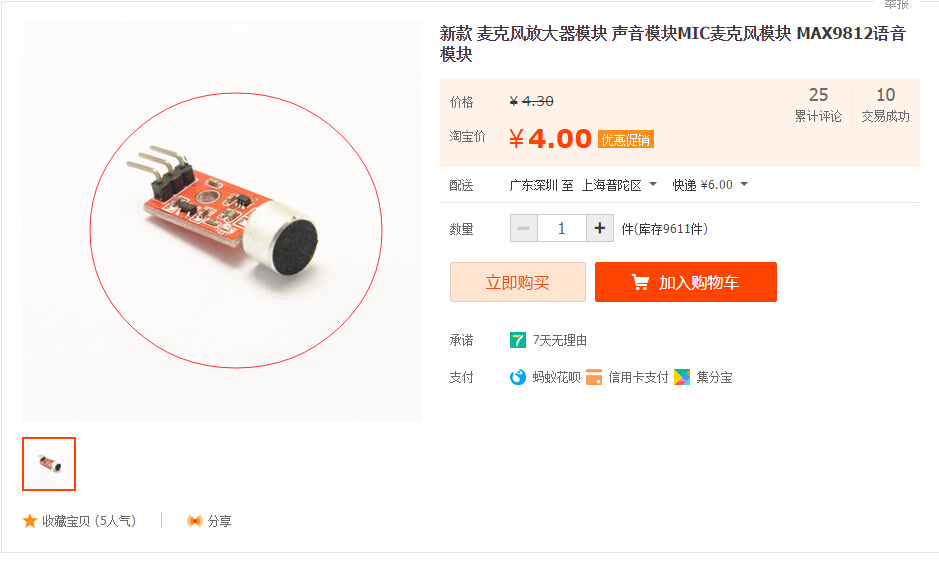939x564 pixels.
Task: Expand the 快递 ¥6.00 shipping dropdown
Action: [710, 185]
